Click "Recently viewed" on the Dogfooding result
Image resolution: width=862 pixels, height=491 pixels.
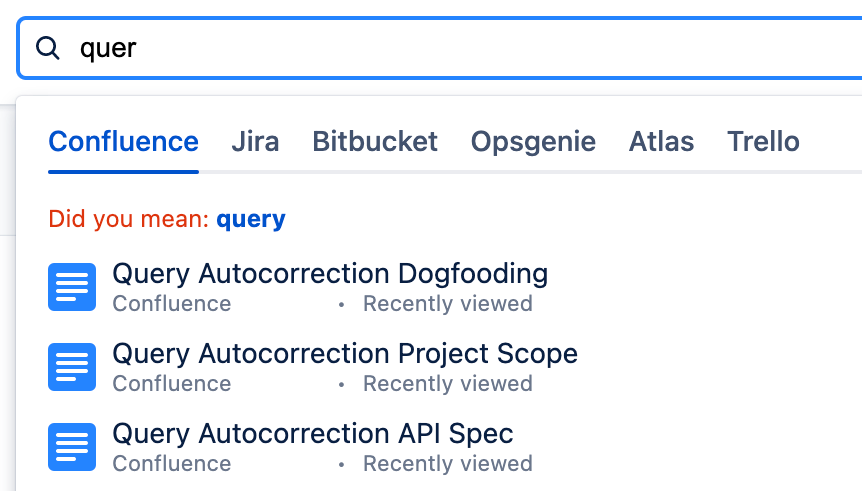click(447, 304)
